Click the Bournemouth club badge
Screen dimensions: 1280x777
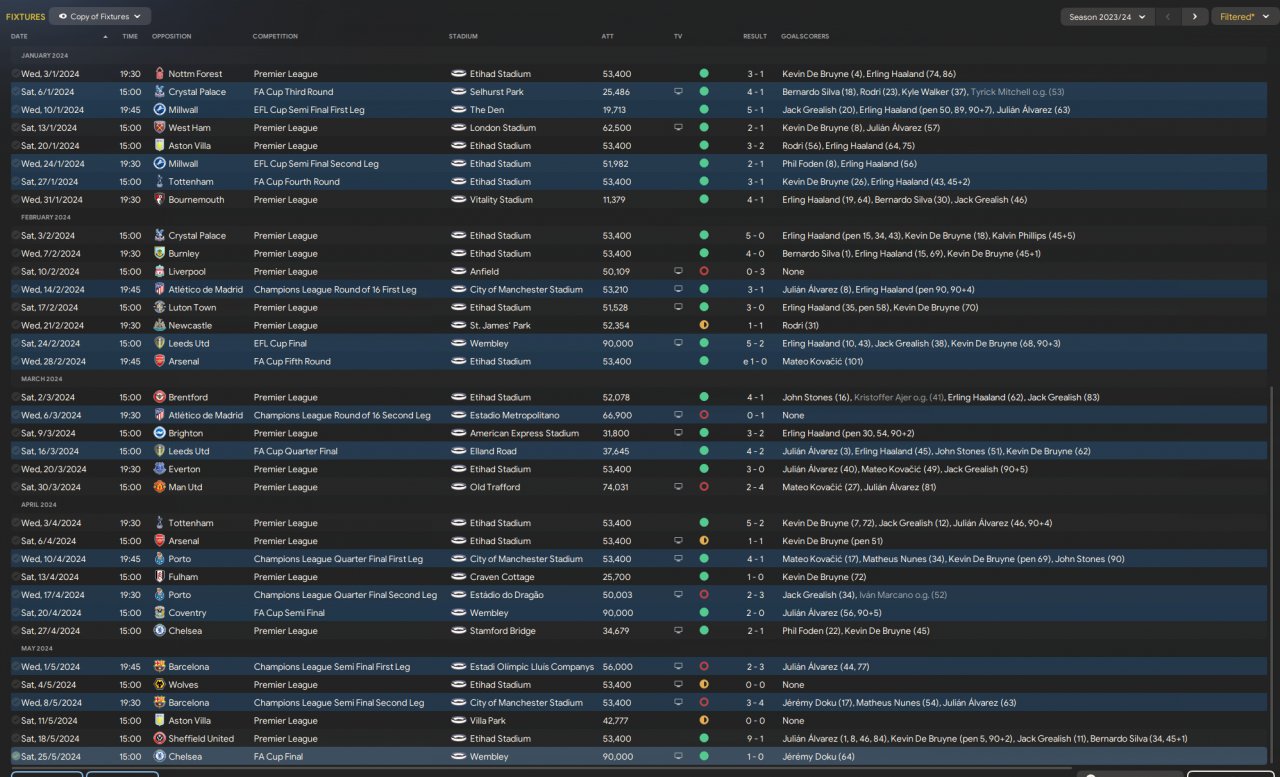pos(159,200)
